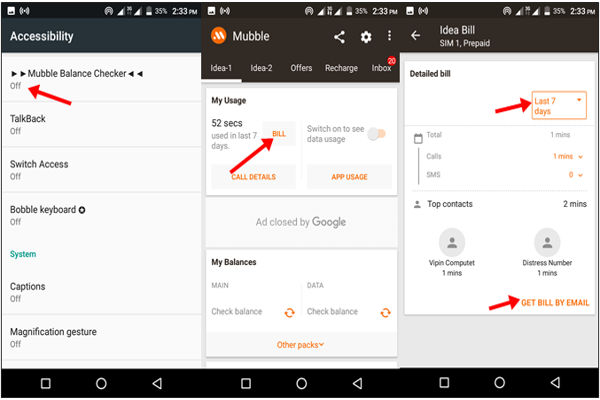Tap home circle in Accessibility screen navbar
This screenshot has height=400, width=600.
[101, 383]
